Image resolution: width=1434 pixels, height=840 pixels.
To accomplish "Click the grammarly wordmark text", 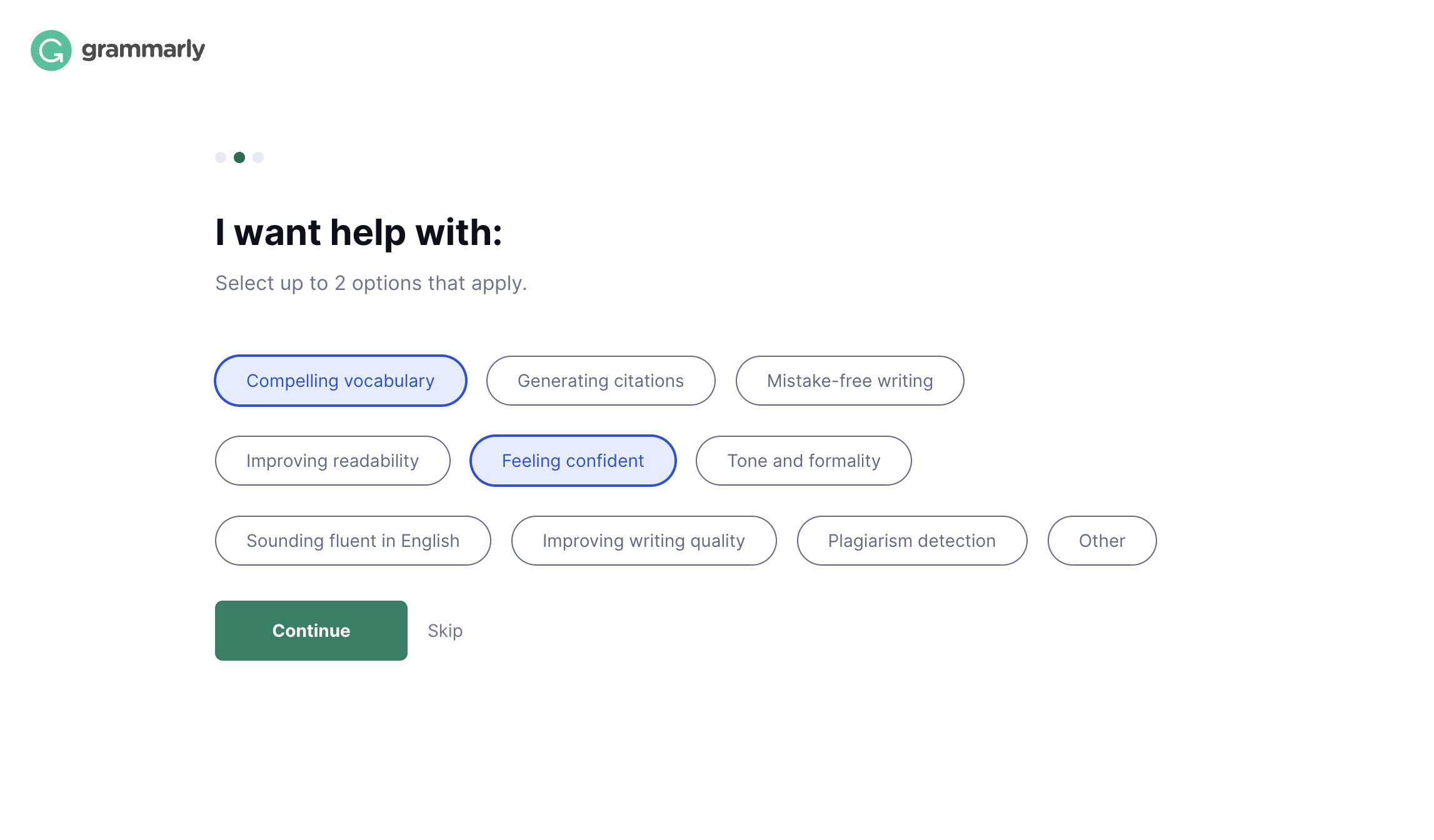I will [143, 49].
